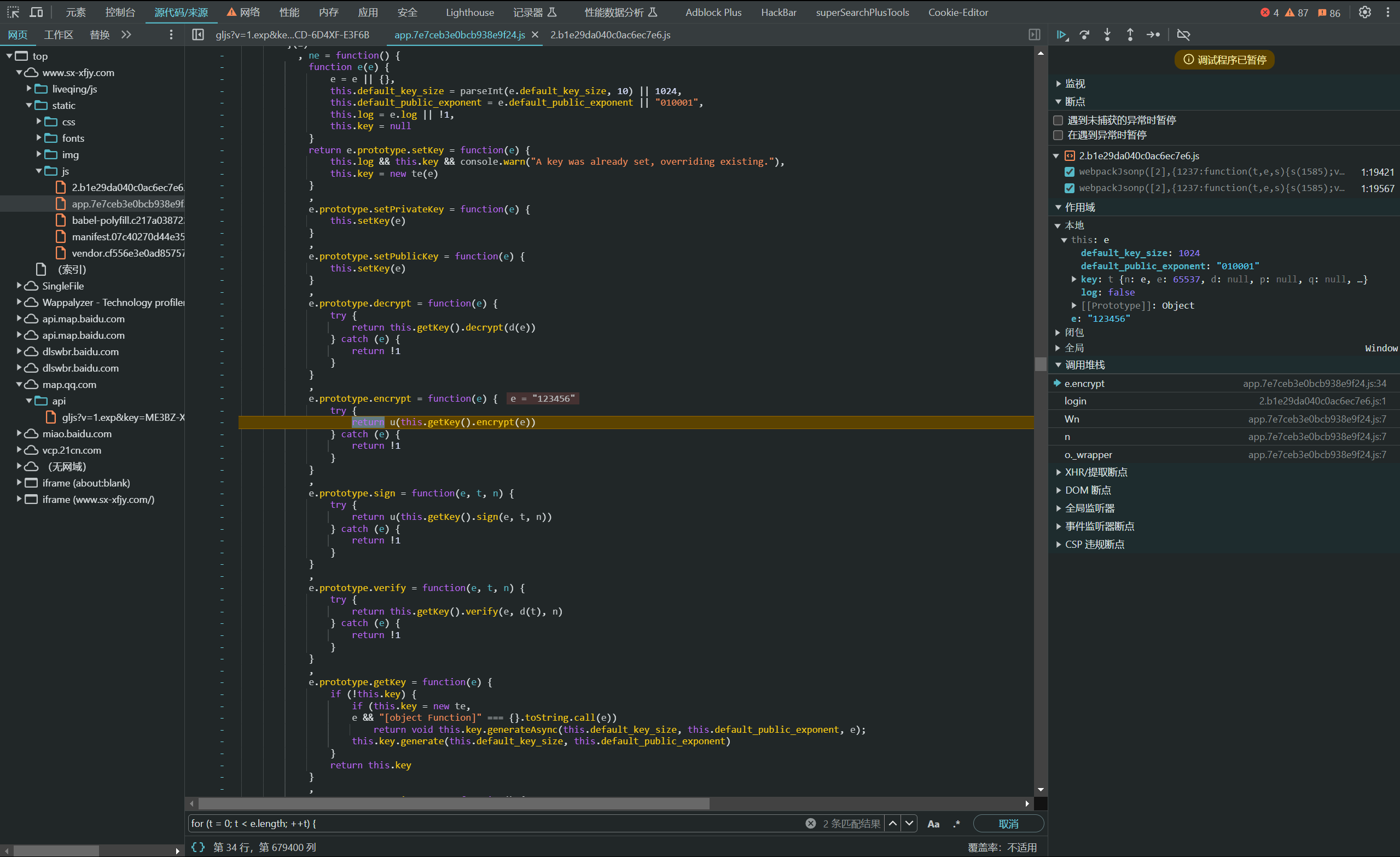The image size is (1400, 857).
Task: Expand the key object in scope
Action: tap(1074, 279)
